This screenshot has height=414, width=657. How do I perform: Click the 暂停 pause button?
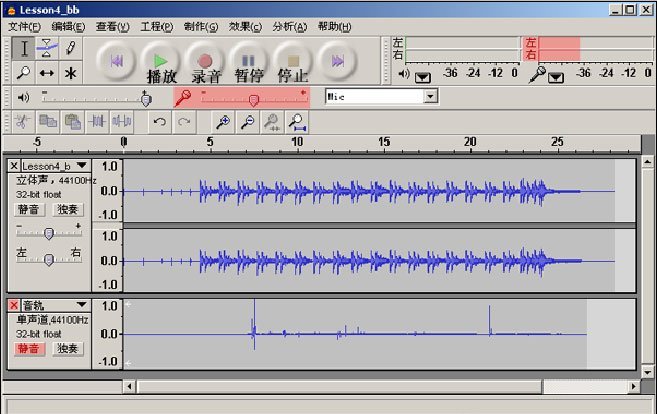[249, 62]
